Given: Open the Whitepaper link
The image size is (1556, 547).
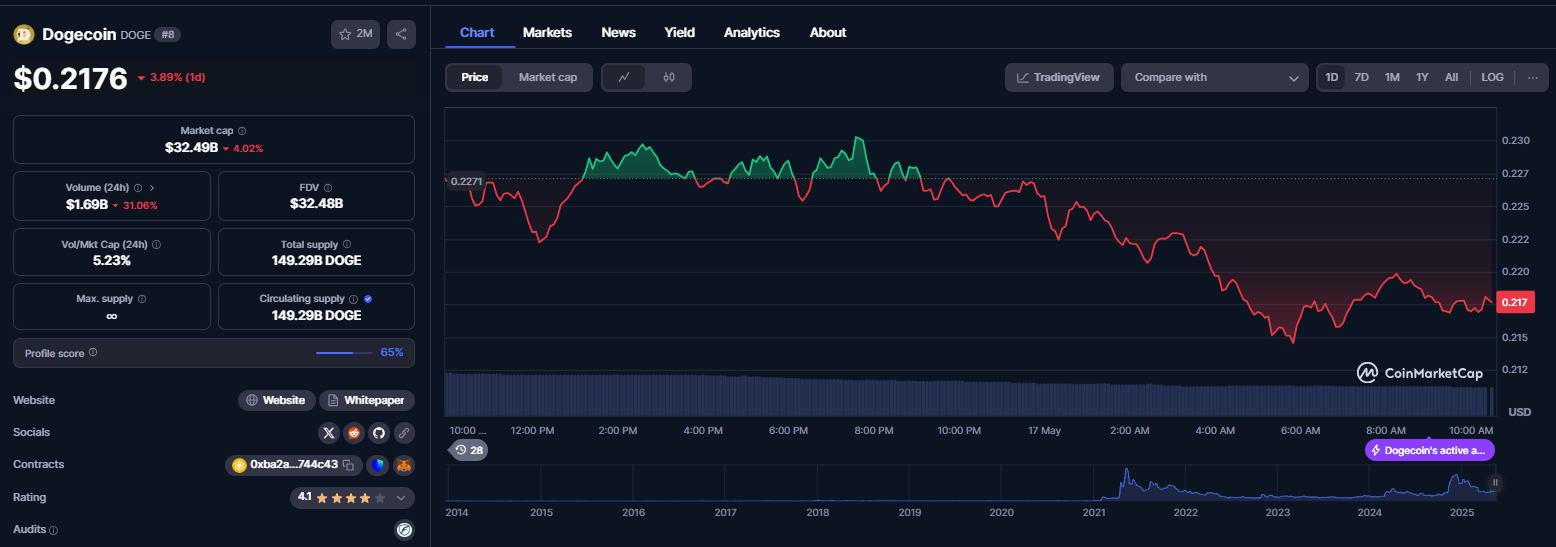Looking at the screenshot, I should tap(367, 400).
